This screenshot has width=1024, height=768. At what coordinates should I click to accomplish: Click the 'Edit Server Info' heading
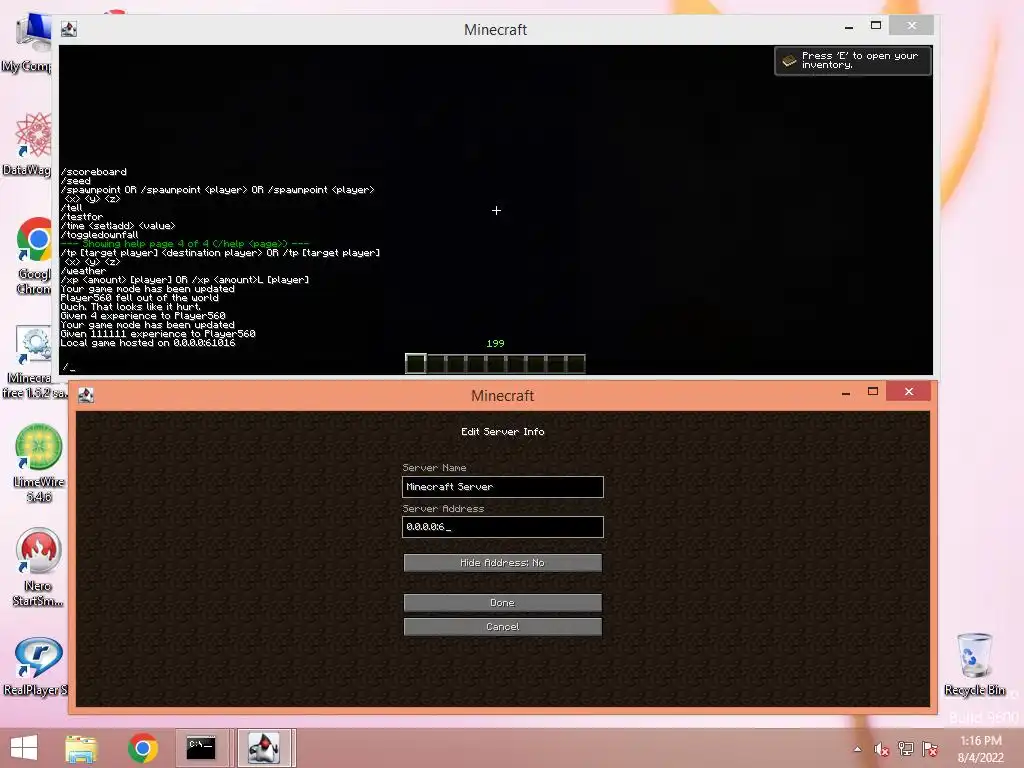pos(502,432)
